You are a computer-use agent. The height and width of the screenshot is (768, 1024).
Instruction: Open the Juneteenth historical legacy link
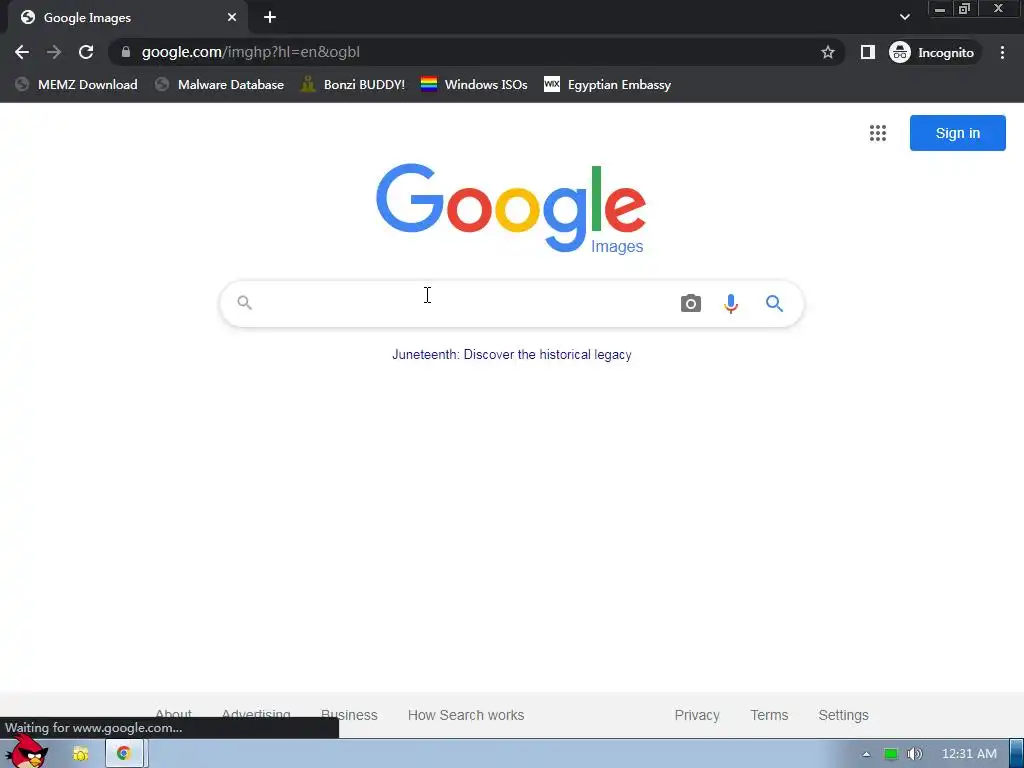511,355
